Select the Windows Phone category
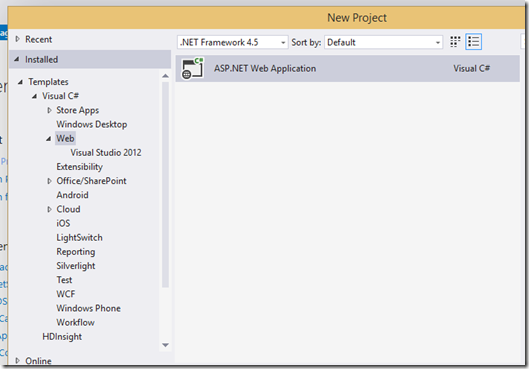Viewport: 529px width, 369px height. pyautogui.click(x=88, y=308)
